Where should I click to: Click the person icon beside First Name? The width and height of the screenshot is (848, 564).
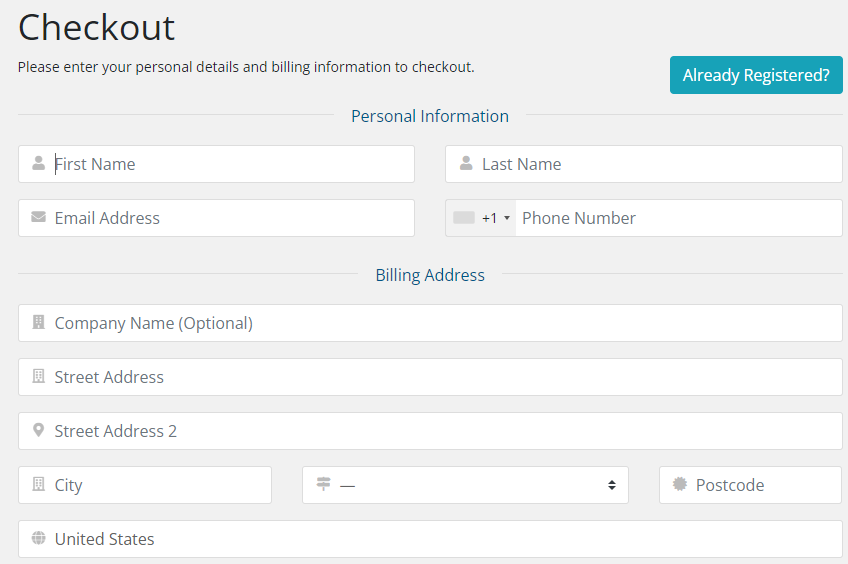click(38, 164)
